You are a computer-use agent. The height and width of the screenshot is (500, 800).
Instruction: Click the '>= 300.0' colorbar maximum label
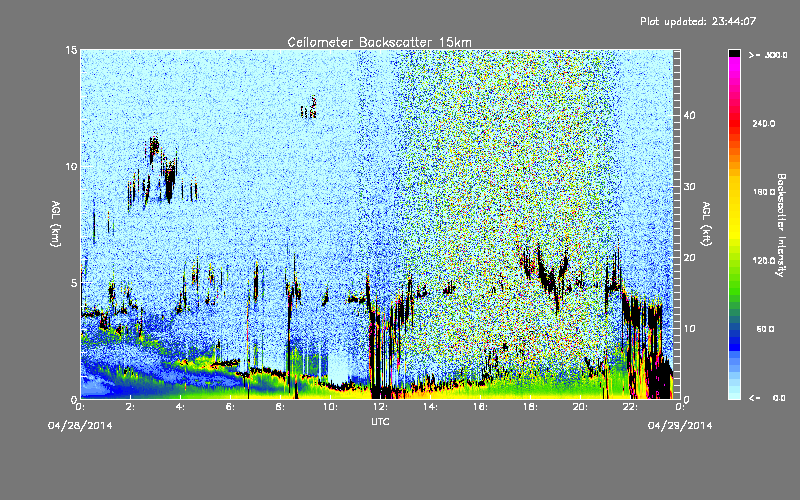click(x=768, y=55)
